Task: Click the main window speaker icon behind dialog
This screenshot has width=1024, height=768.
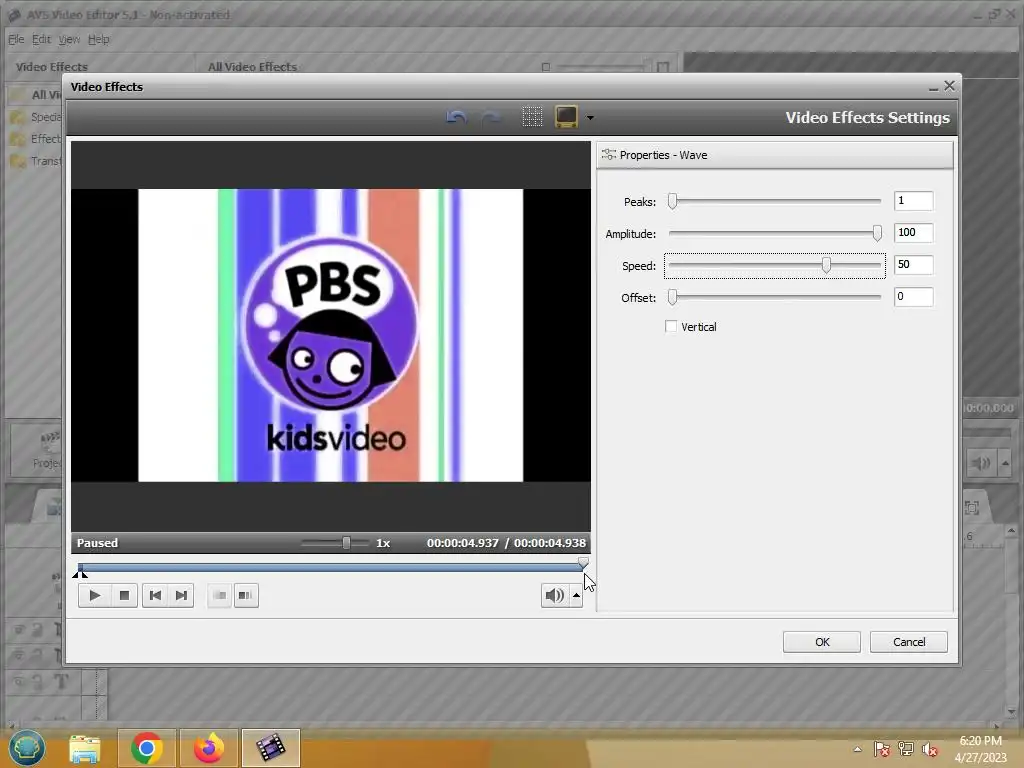Action: 980,464
